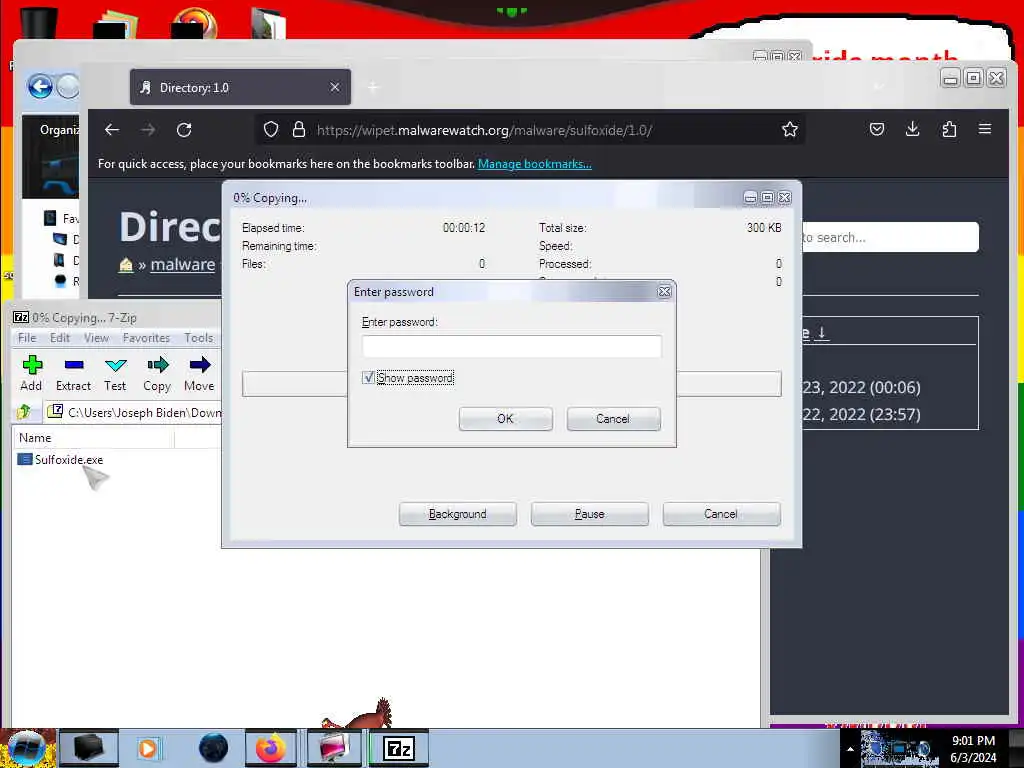Viewport: 1024px width, 768px height.
Task: Select Sulfoxide.exe in 7-Zip list
Action: [69, 460]
